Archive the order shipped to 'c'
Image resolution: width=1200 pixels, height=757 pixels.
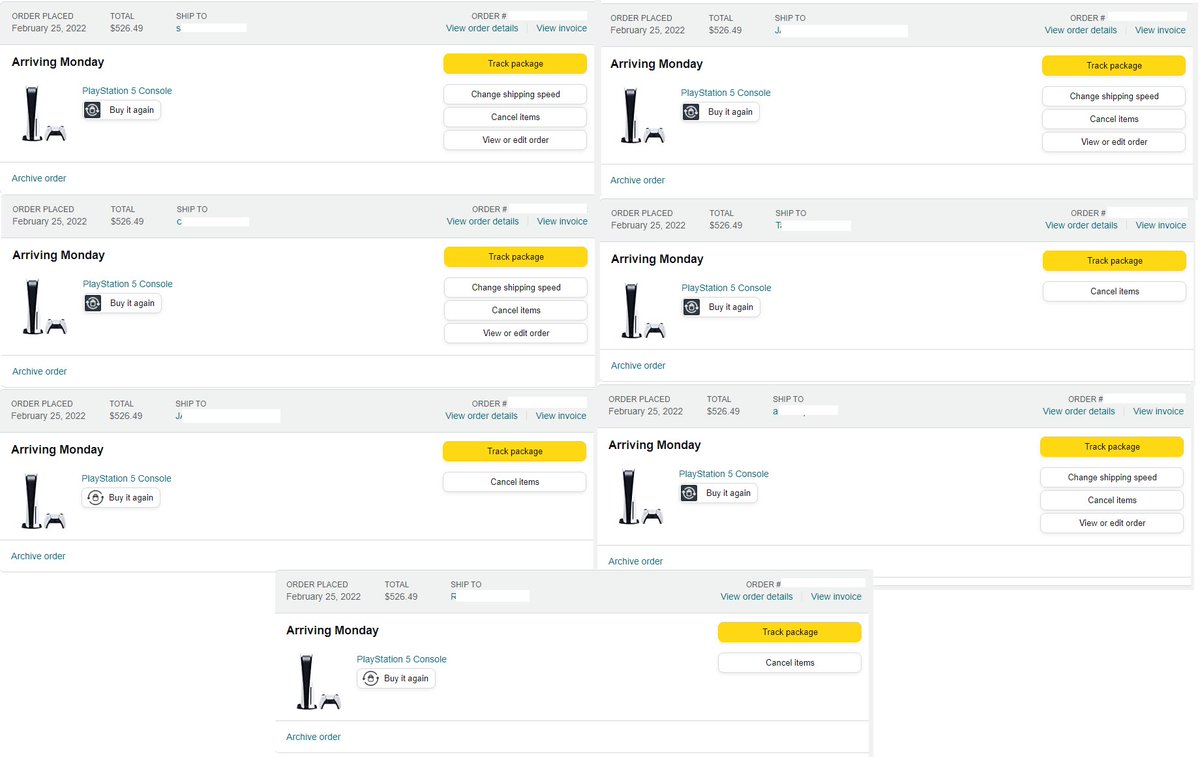pos(40,371)
